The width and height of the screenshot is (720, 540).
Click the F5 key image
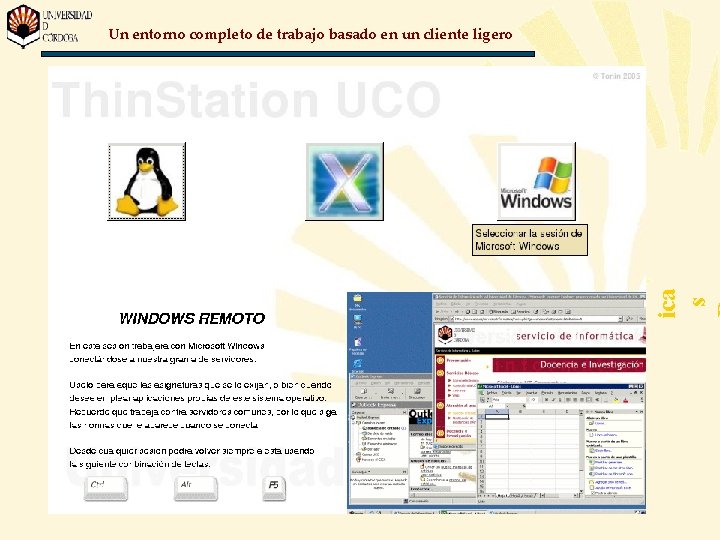(x=274, y=488)
